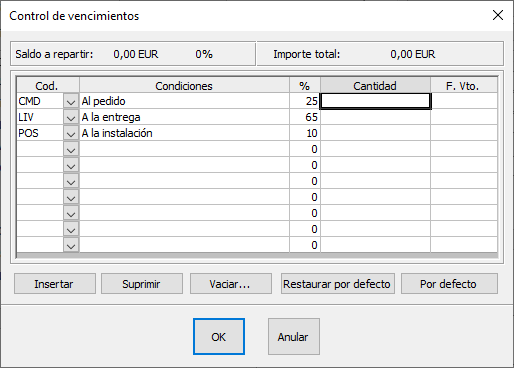514x368 pixels.
Task: Select the F. Vto. cell for A la entrega
Action: point(464,117)
